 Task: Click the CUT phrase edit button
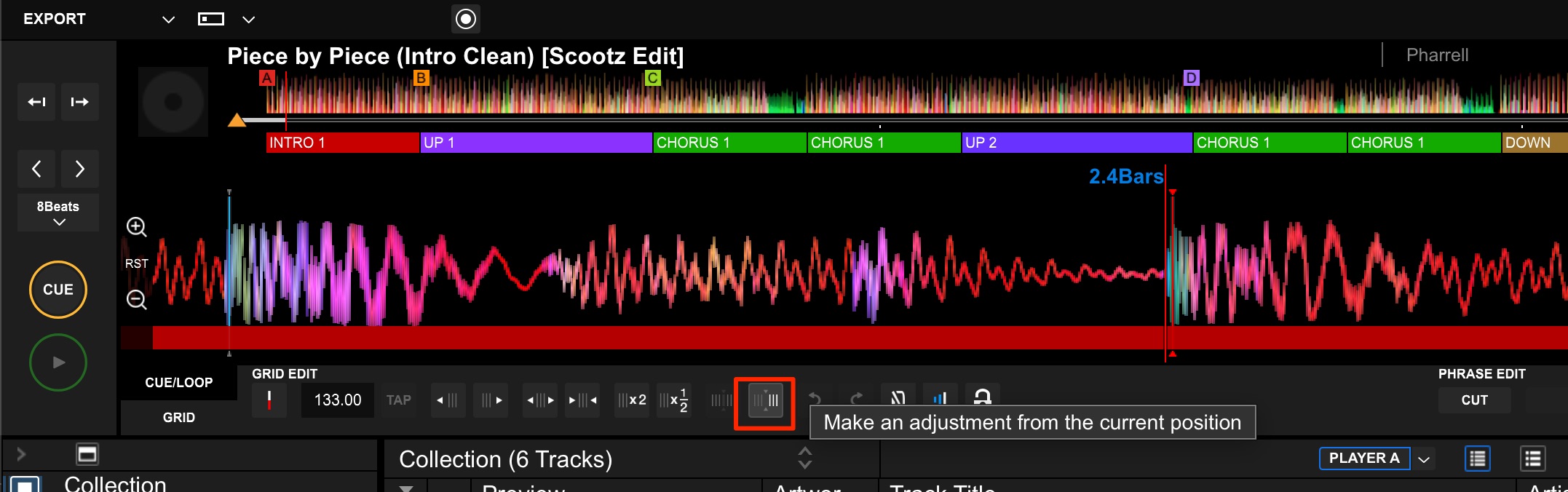pyautogui.click(x=1474, y=400)
